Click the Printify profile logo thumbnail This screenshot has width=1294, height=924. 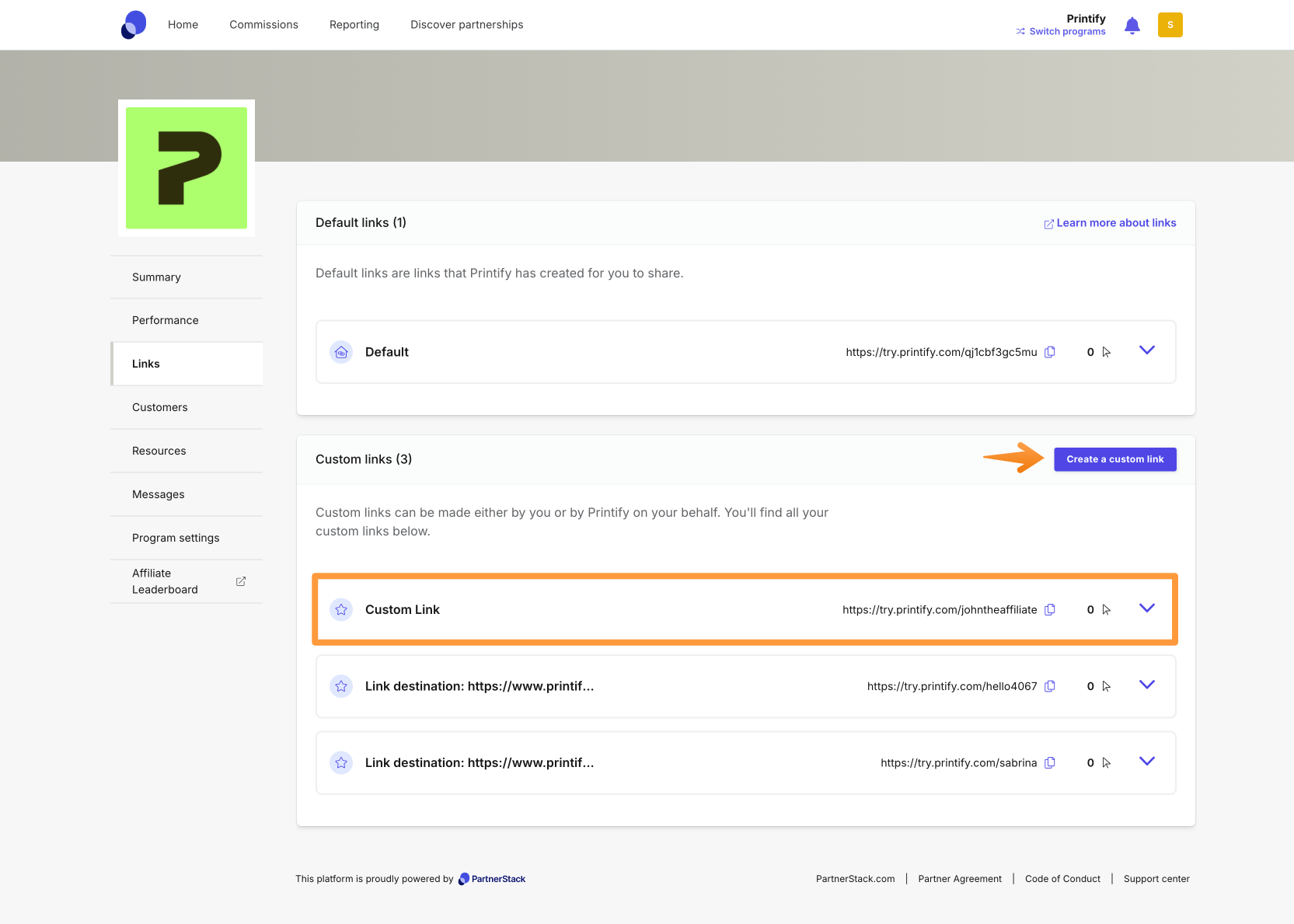[187, 168]
